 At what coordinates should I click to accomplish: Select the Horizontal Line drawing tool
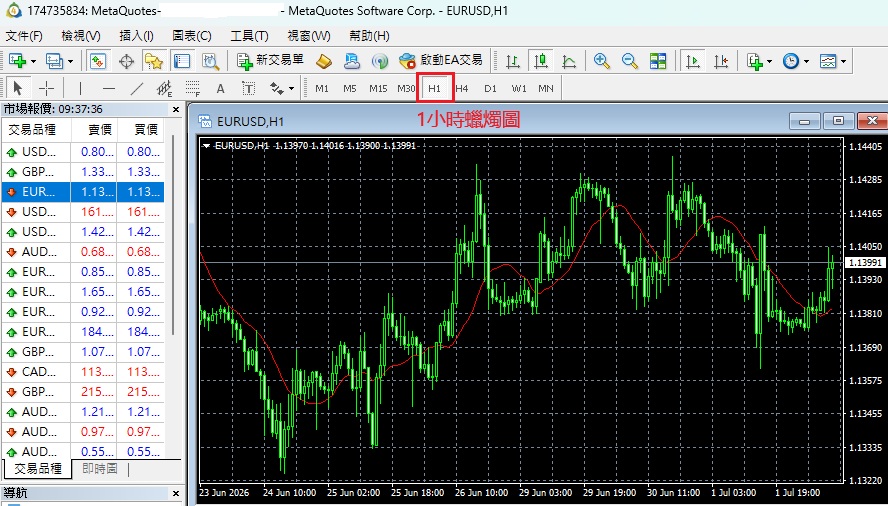109,88
